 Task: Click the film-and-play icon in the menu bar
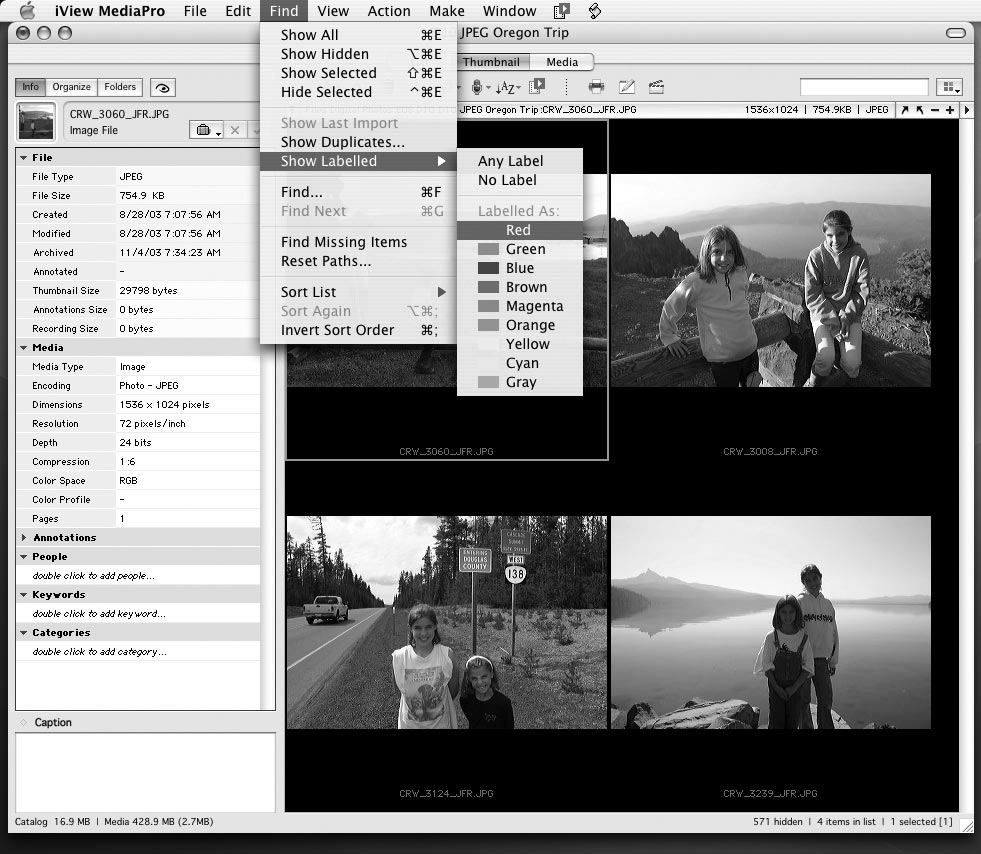pyautogui.click(x=562, y=11)
